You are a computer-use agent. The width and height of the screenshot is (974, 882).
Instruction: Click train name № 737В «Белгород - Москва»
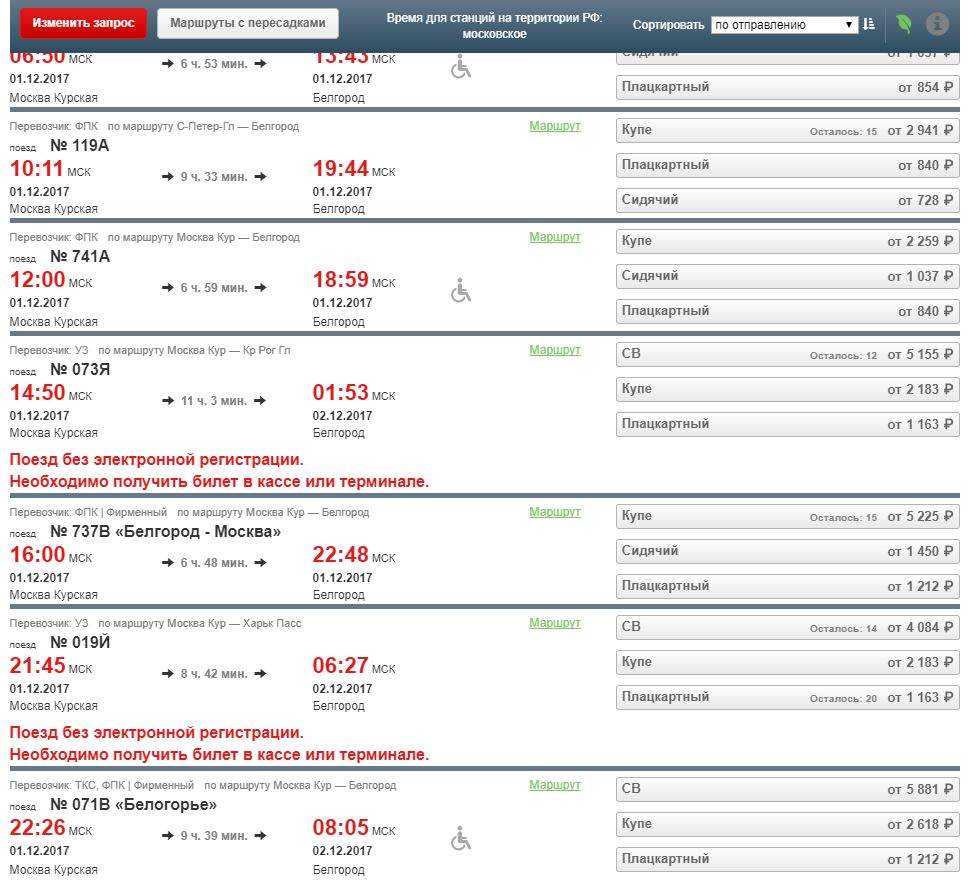[165, 532]
